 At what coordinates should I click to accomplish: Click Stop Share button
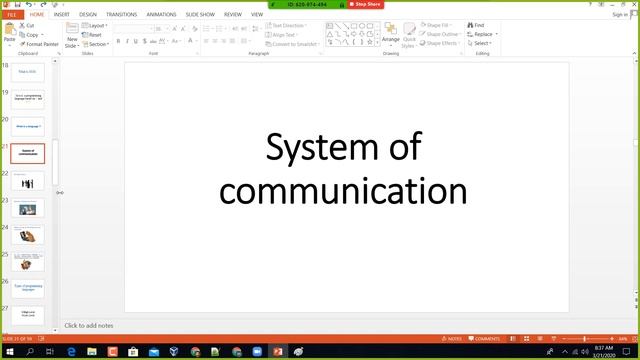point(365,4)
